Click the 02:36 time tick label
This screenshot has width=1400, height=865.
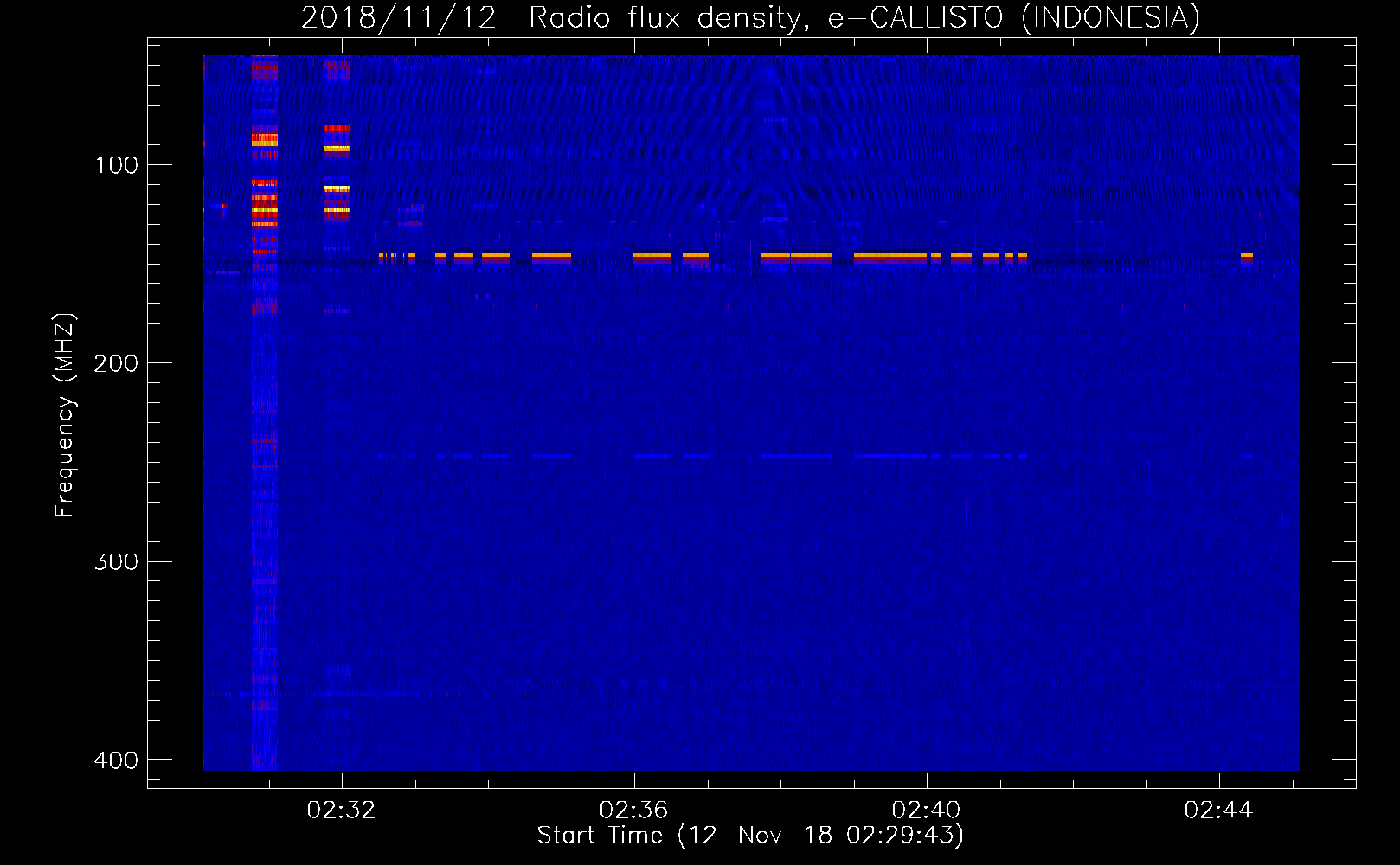[634, 811]
